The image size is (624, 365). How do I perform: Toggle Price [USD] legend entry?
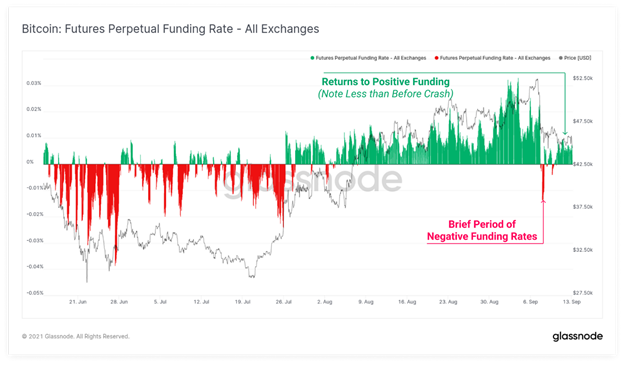coord(575,58)
